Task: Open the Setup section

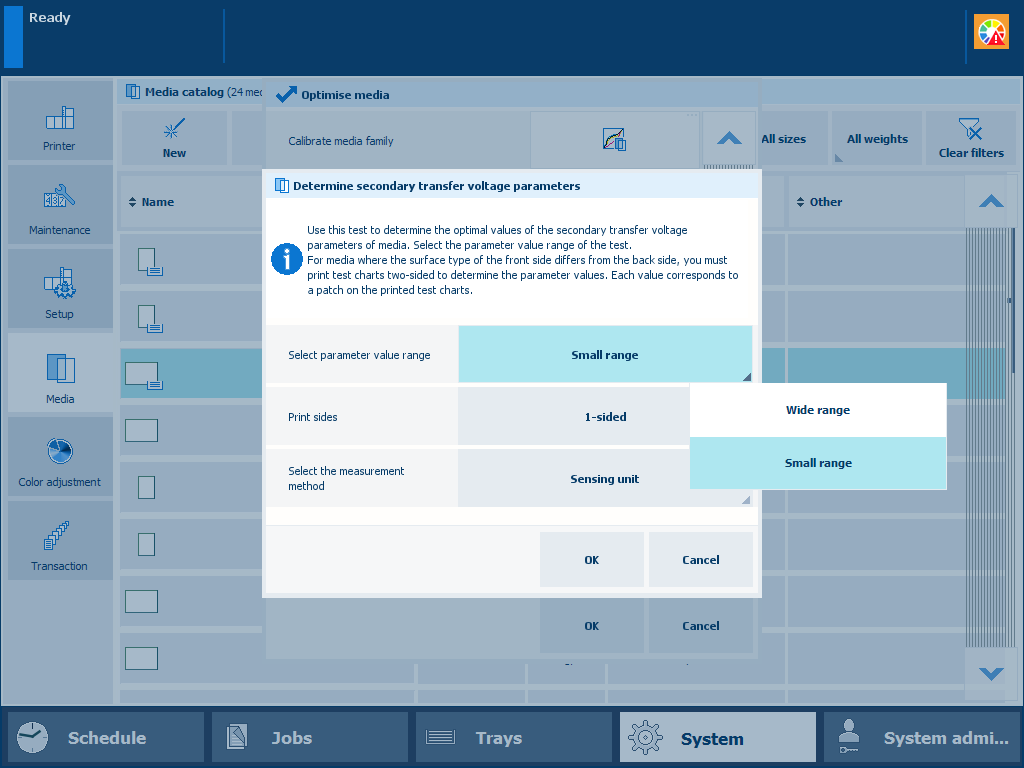Action: (59, 289)
